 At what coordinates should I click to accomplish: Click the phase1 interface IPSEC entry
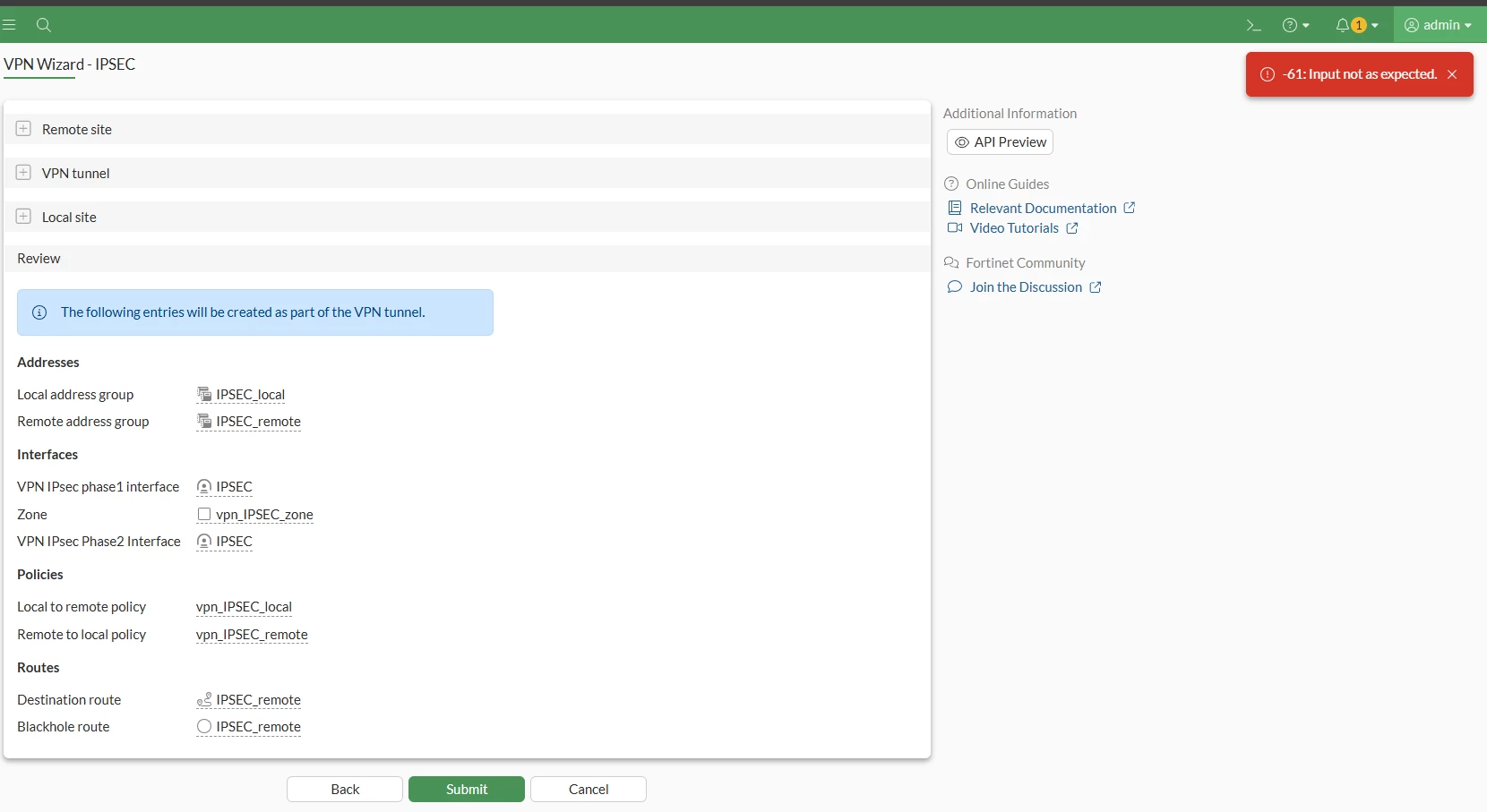point(234,487)
